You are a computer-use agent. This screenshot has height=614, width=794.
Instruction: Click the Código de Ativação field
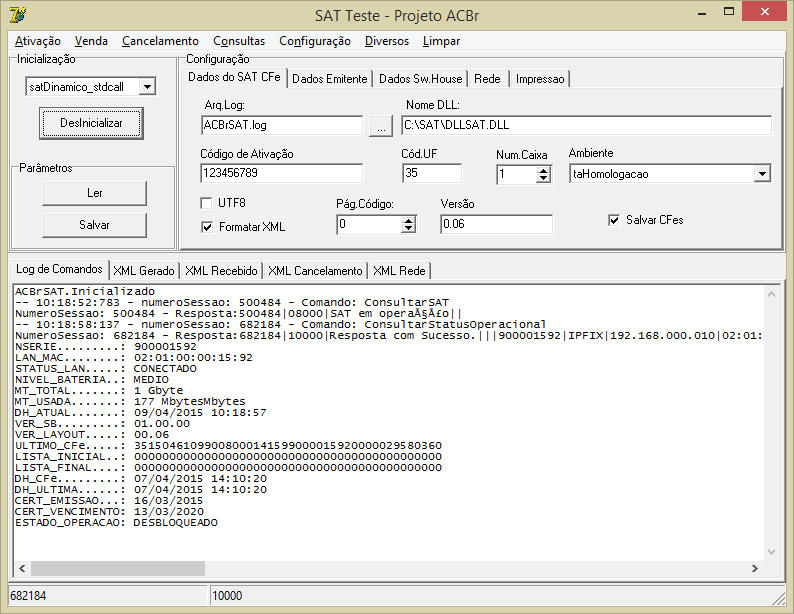pyautogui.click(x=282, y=173)
